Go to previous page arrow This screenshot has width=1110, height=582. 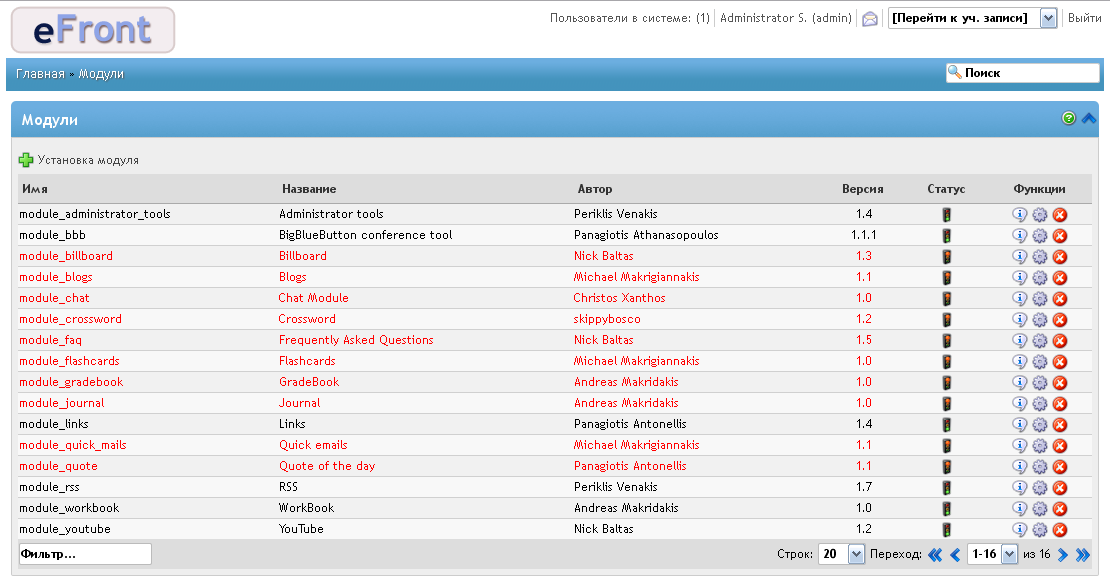955,555
